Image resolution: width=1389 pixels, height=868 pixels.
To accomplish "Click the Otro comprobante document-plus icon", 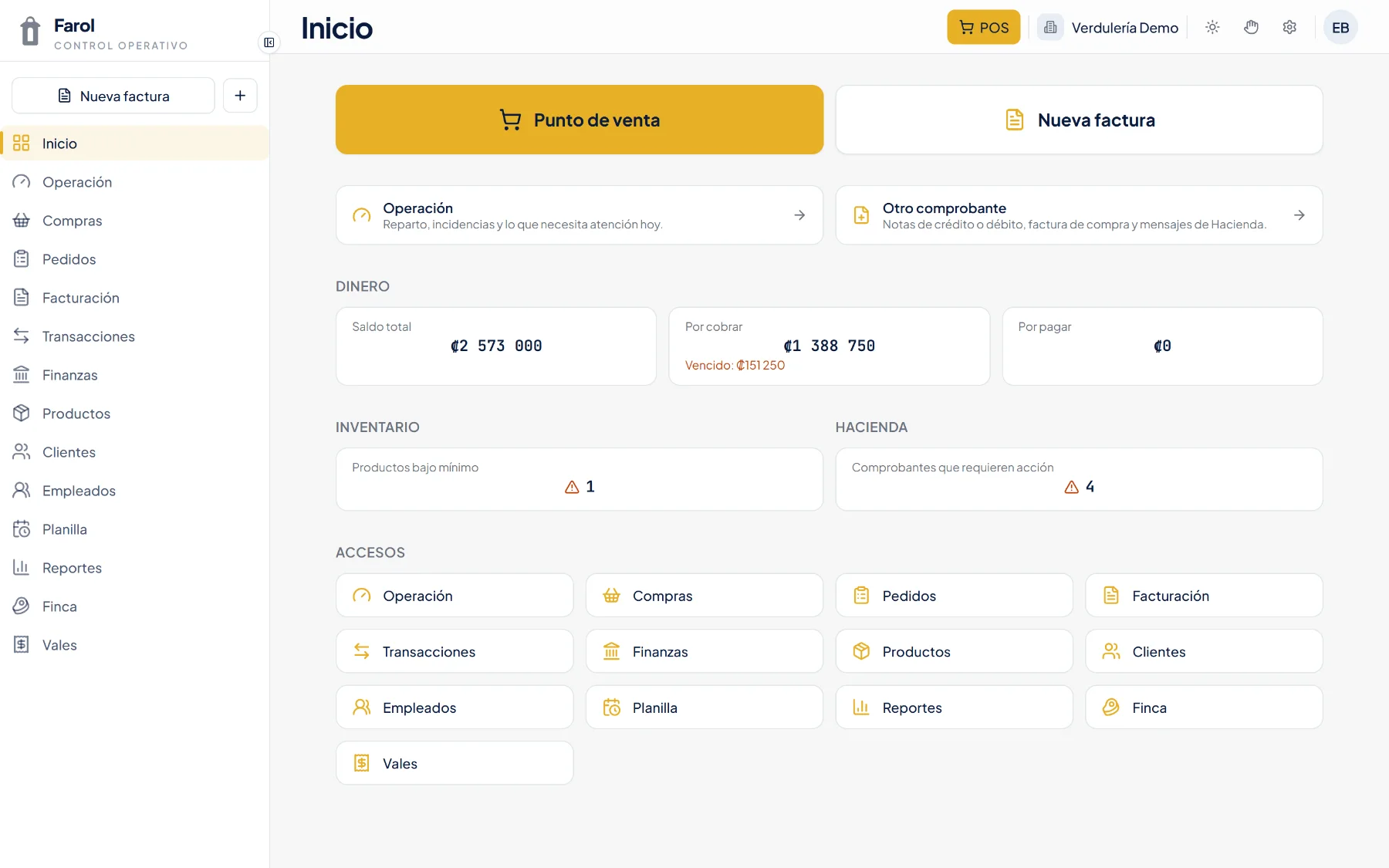I will [x=861, y=215].
